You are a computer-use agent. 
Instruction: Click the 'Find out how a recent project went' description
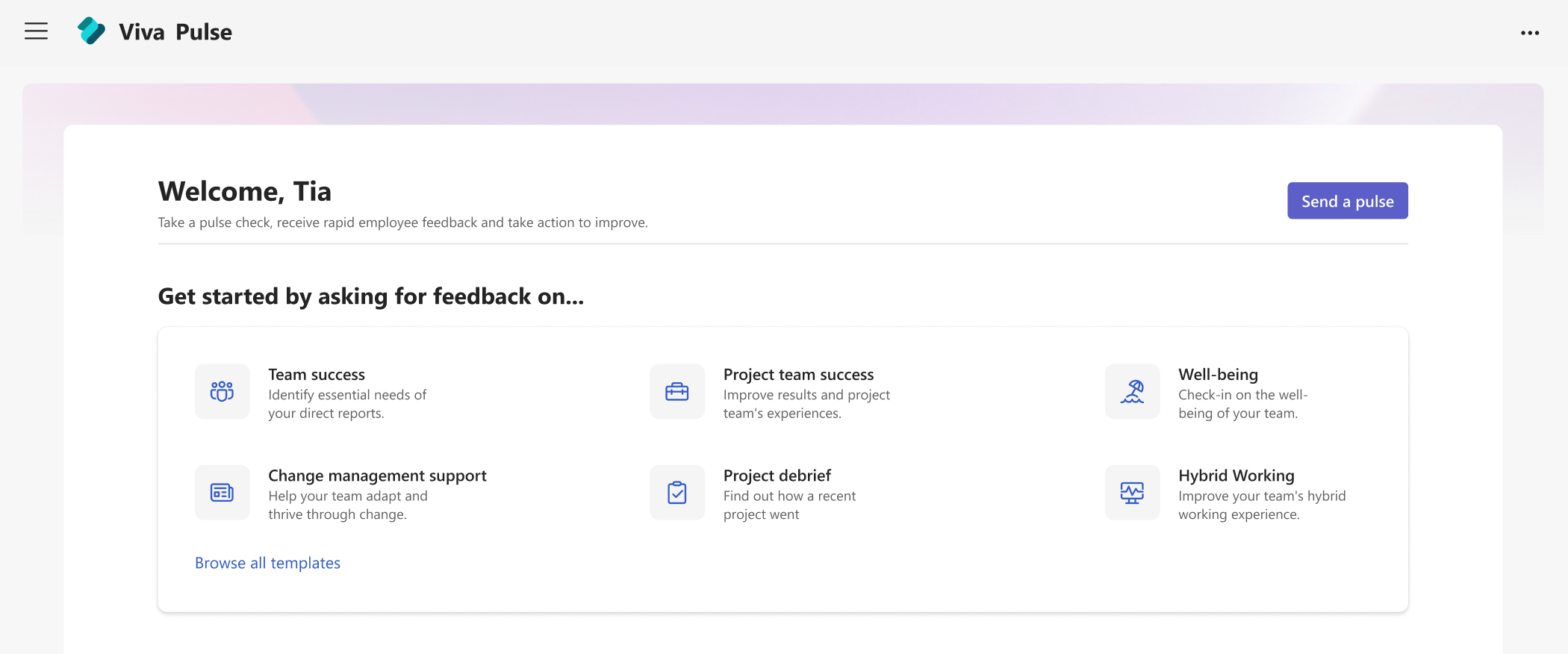coord(789,505)
